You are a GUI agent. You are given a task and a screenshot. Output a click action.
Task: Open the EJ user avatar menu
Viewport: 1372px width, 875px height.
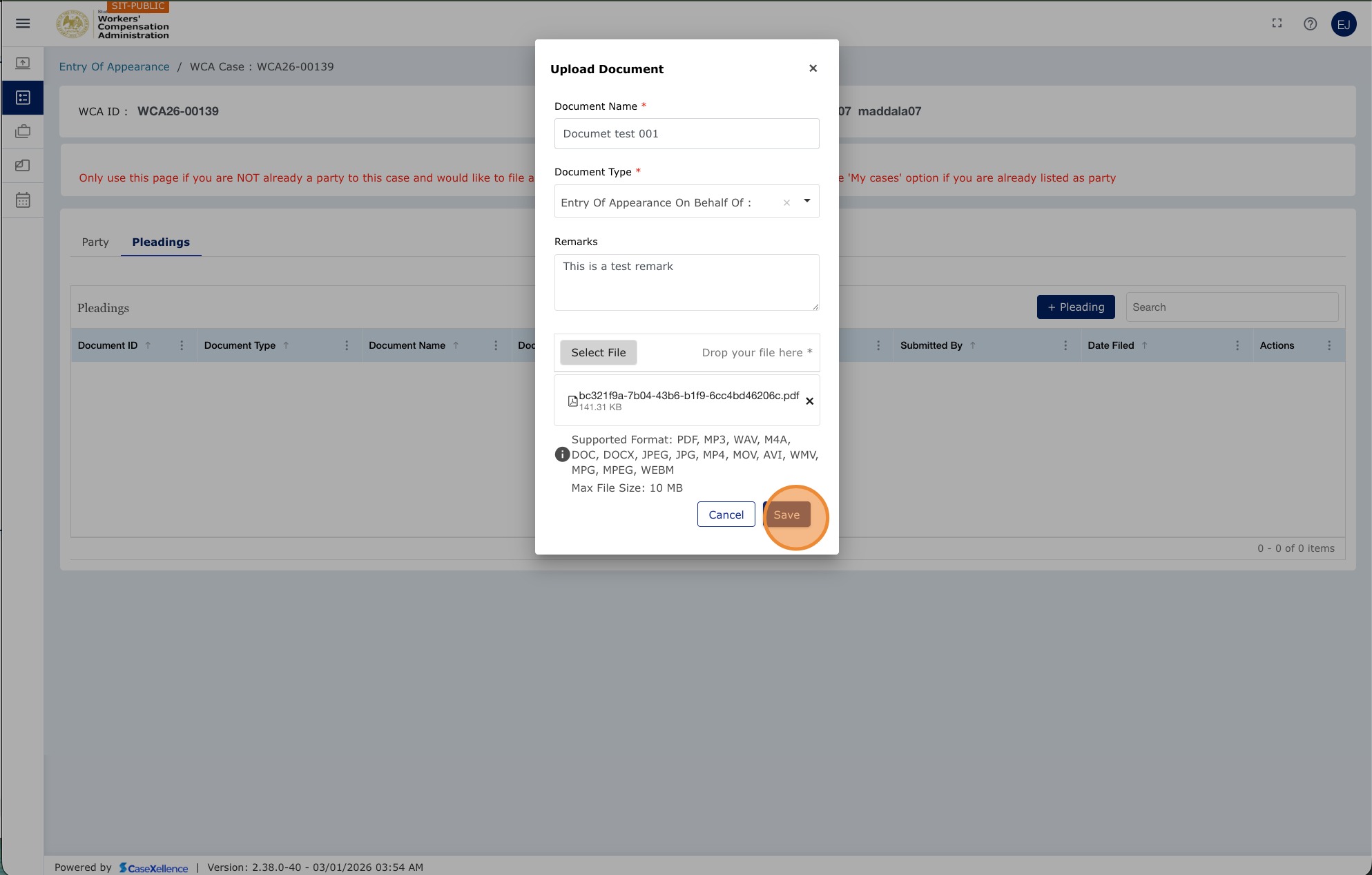(x=1343, y=24)
